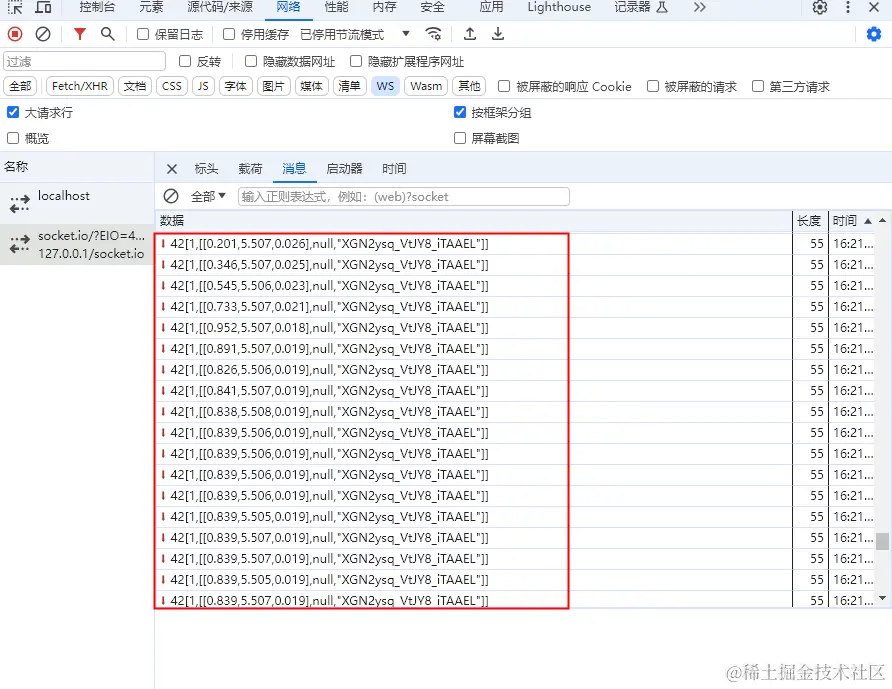The width and height of the screenshot is (892, 689).
Task: Switch to the 源代码/来源 tab
Action: tap(220, 7)
